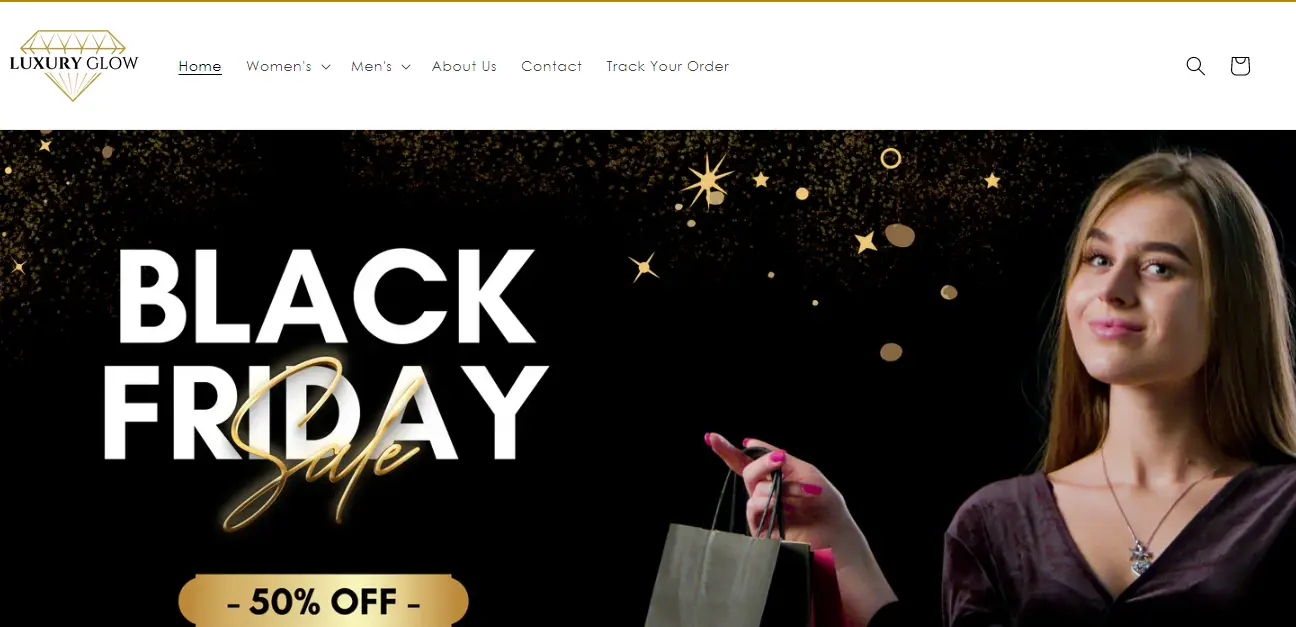The width and height of the screenshot is (1296, 627).
Task: Click the gold ring decoration in banner
Action: [890, 158]
